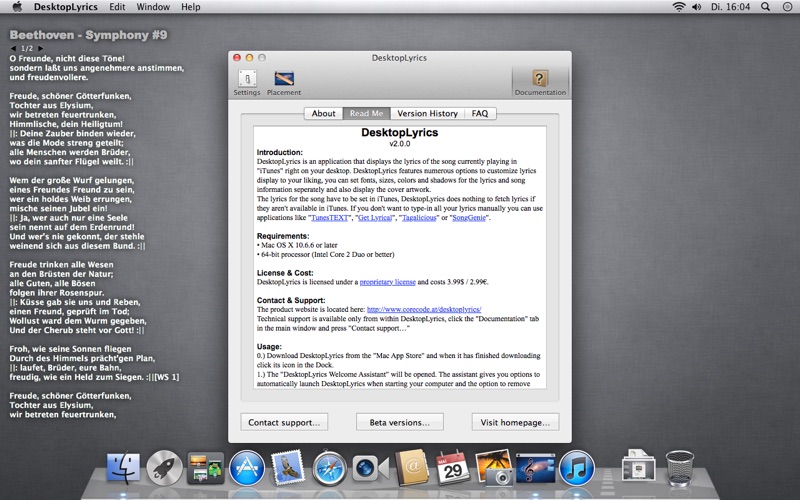Launch Safari compass icon in Dock

[x=330, y=468]
